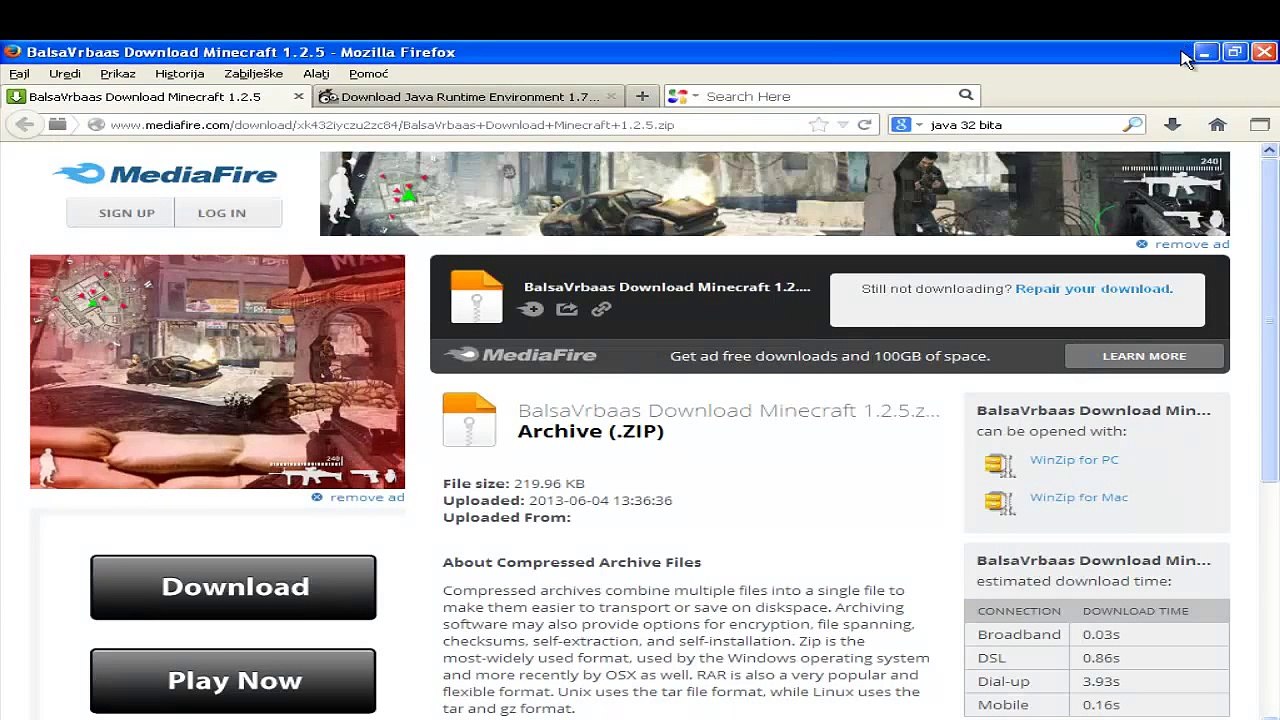This screenshot has width=1280, height=720.
Task: Switch to the BalsaVrbaas Download Minecraft tab
Action: pos(157,96)
